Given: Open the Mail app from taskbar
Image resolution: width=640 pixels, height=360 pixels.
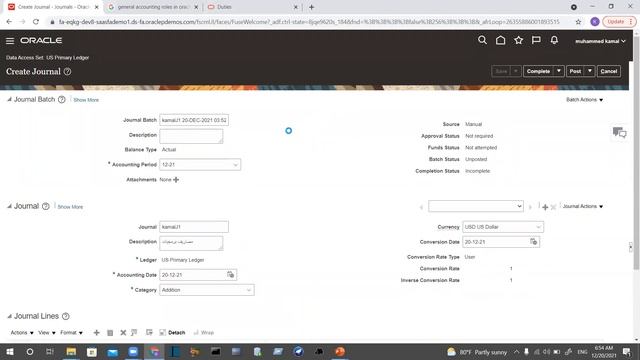Looking at the screenshot, I should [113, 351].
